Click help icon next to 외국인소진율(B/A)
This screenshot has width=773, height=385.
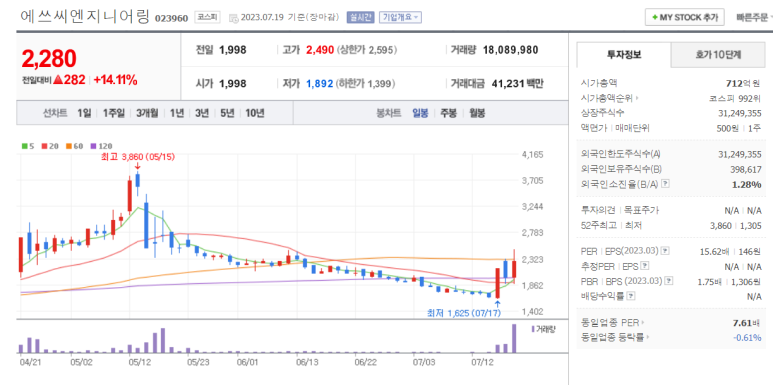[666, 184]
